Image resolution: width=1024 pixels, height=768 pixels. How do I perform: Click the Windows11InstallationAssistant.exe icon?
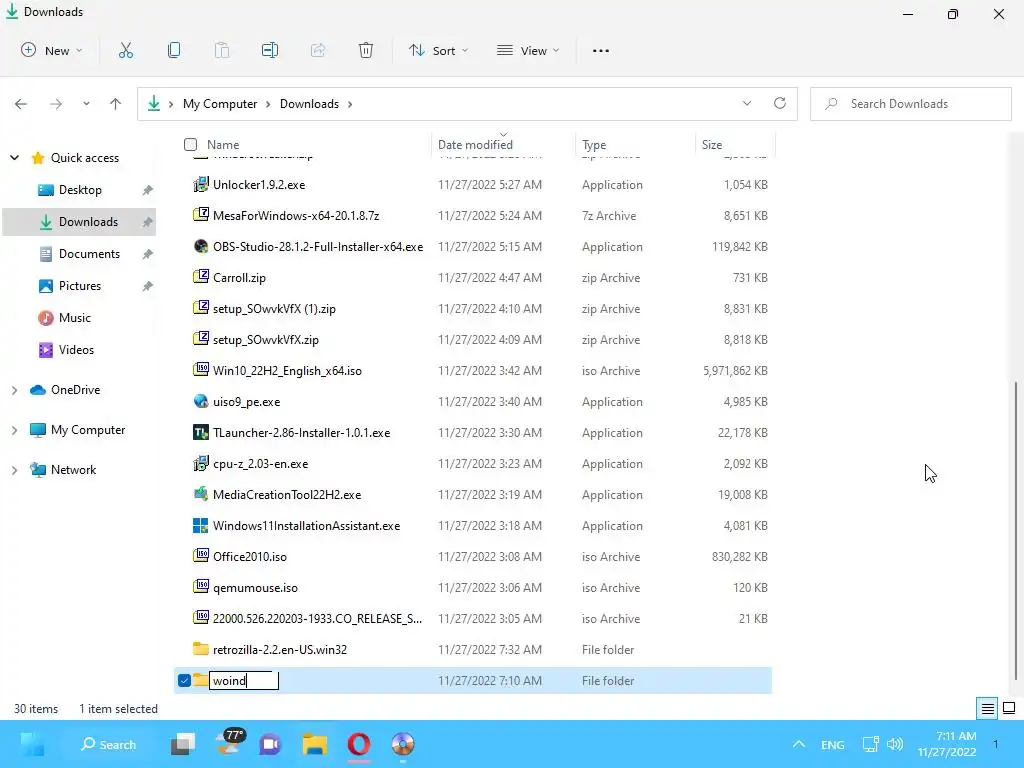pyautogui.click(x=201, y=526)
